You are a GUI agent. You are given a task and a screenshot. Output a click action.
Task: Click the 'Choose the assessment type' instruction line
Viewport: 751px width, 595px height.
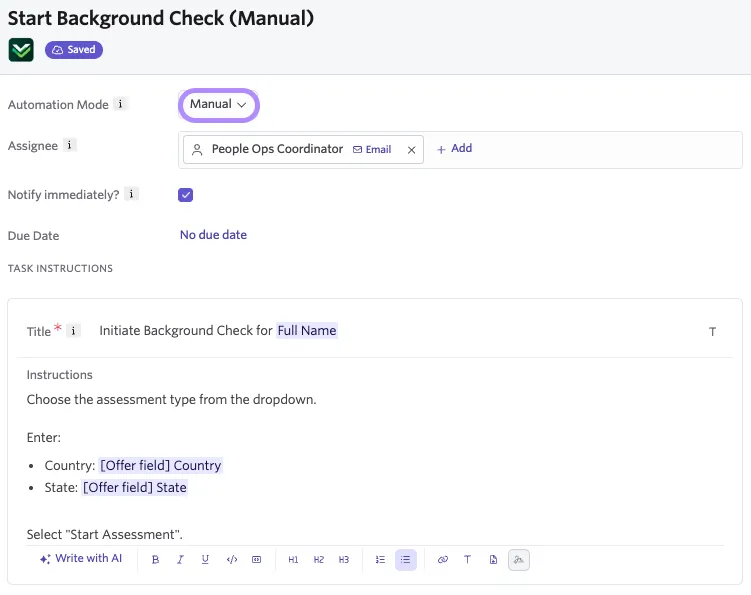point(171,400)
